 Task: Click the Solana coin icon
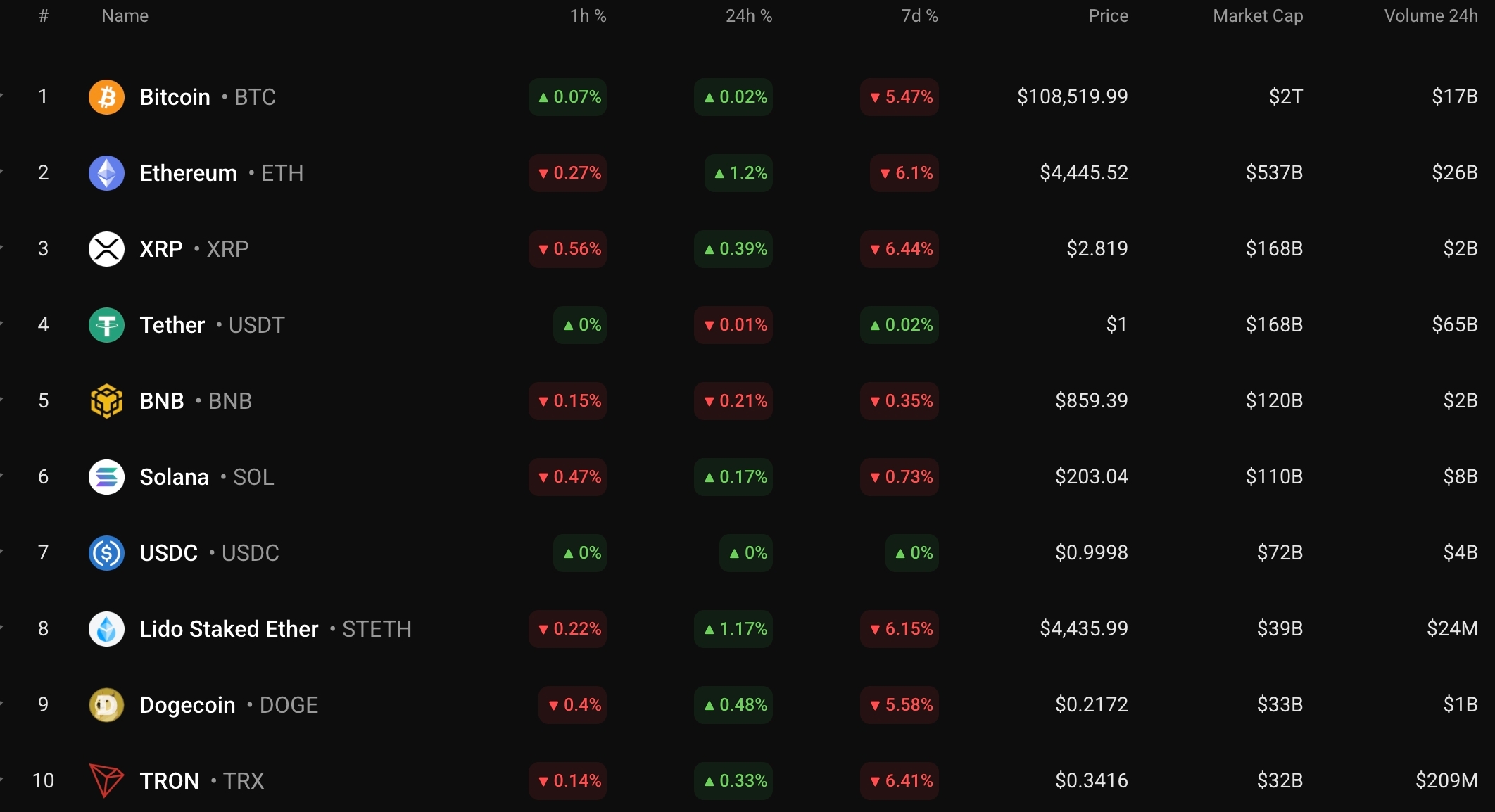(x=106, y=476)
